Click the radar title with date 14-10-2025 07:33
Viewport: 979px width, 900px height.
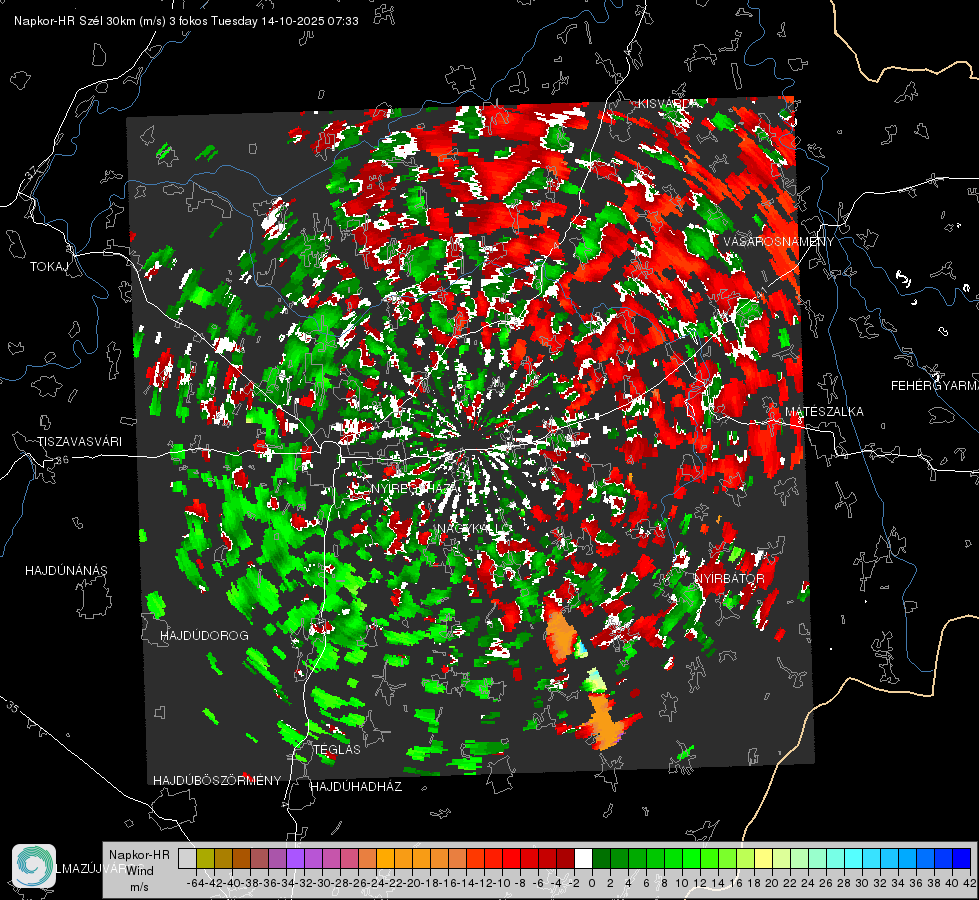pyautogui.click(x=186, y=21)
